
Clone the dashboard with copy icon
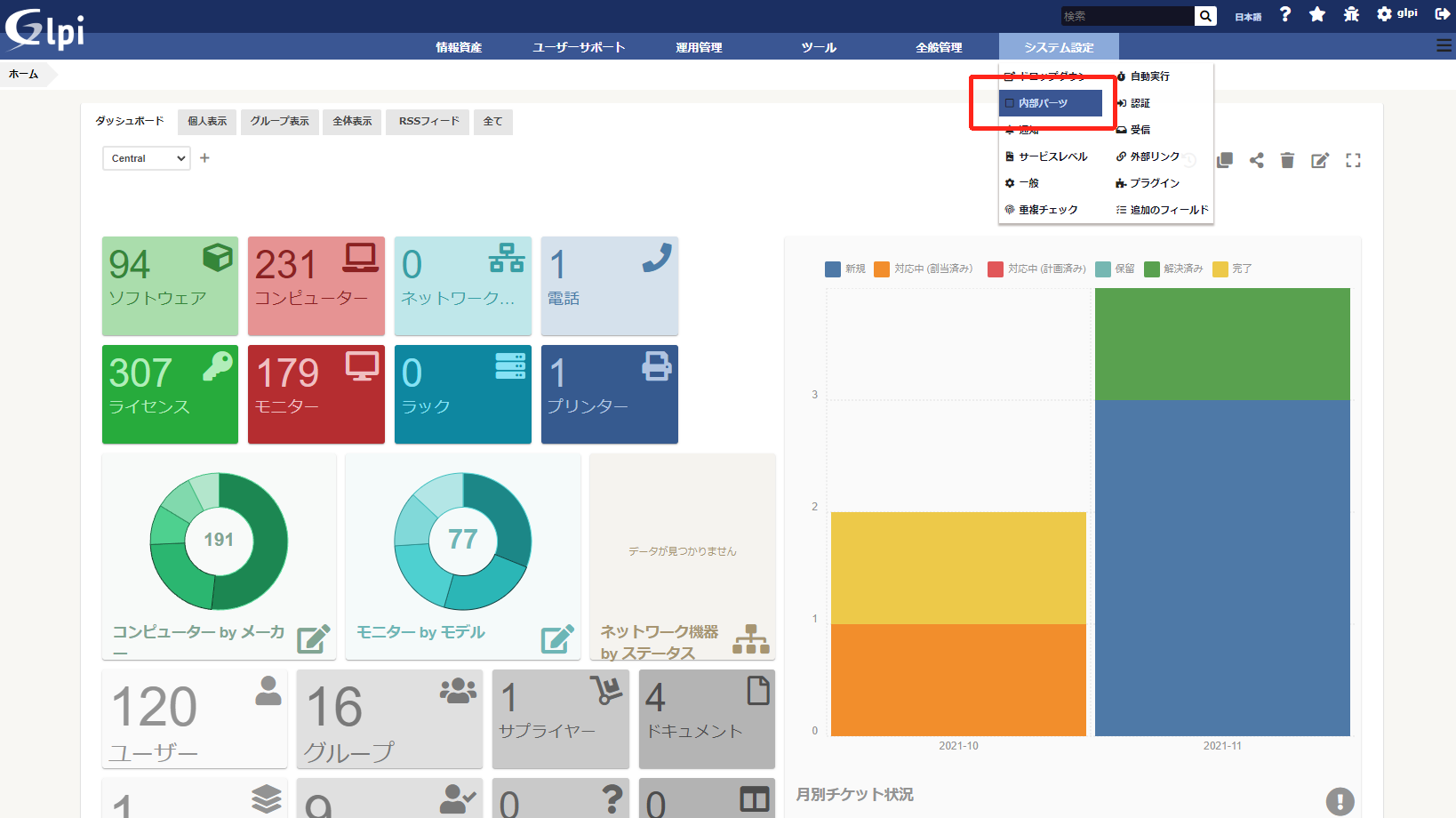point(1225,160)
